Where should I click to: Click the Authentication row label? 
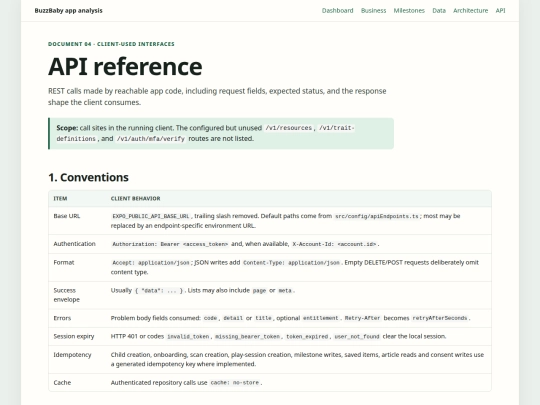74,244
